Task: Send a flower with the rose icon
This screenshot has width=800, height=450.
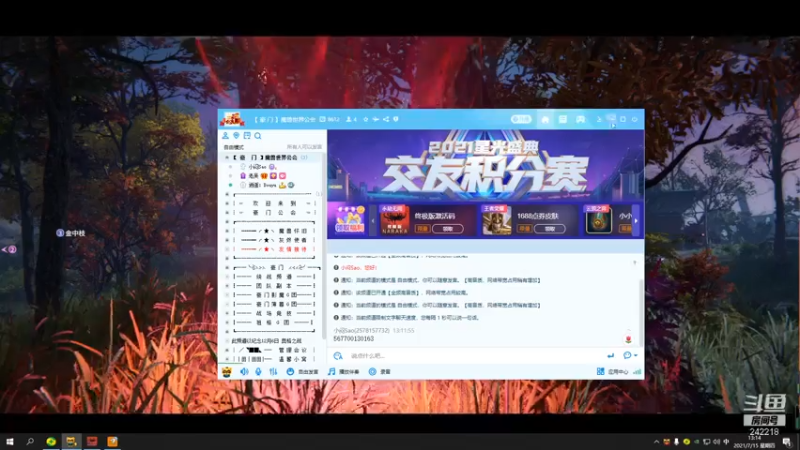Action: (628, 339)
